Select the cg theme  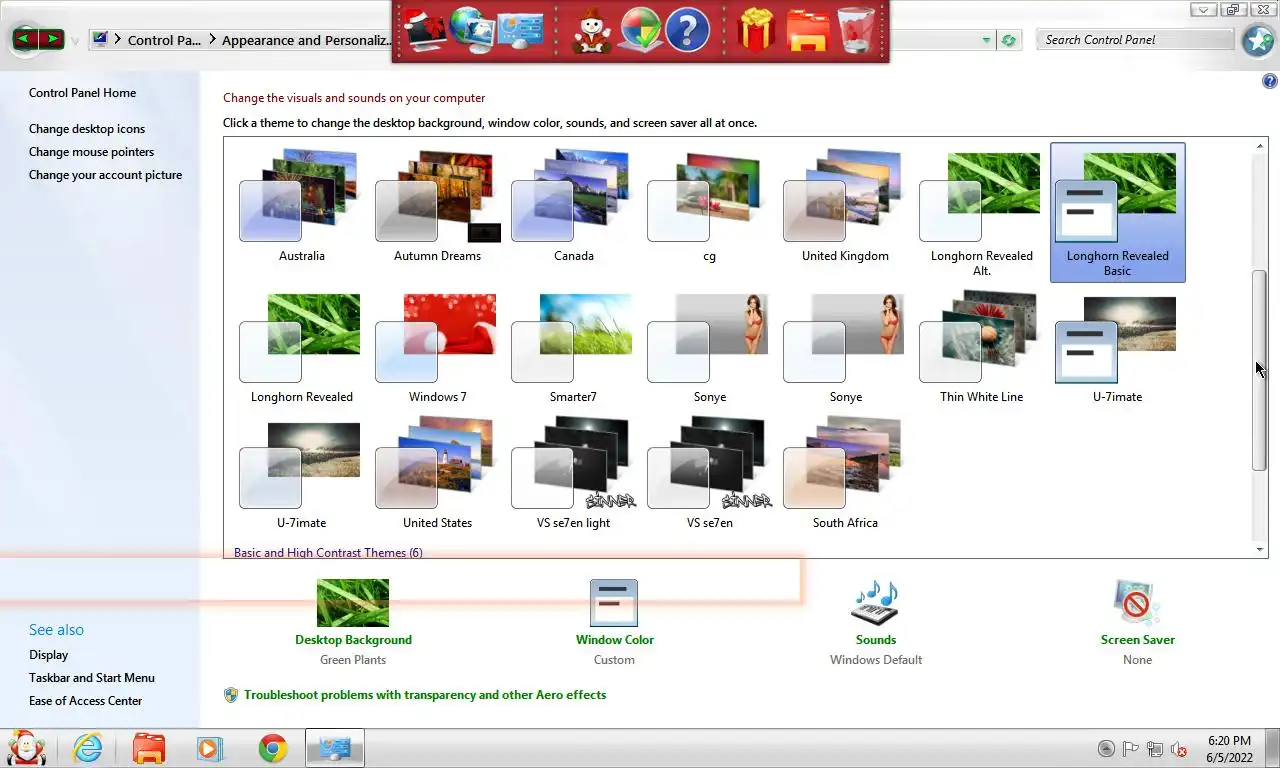(x=709, y=207)
